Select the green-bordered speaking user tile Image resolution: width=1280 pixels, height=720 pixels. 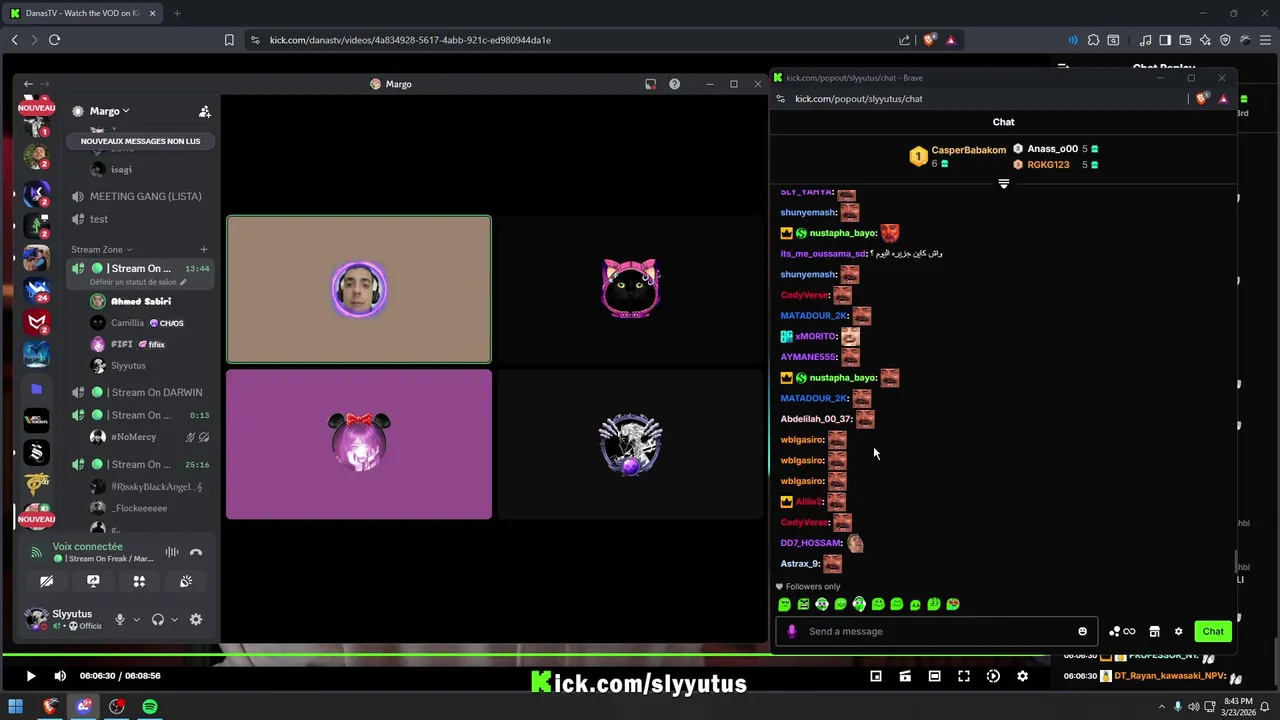pos(359,289)
